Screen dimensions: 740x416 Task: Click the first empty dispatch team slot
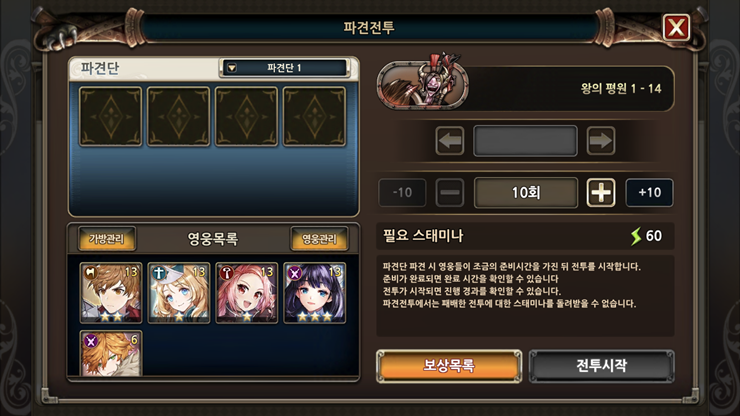110,116
